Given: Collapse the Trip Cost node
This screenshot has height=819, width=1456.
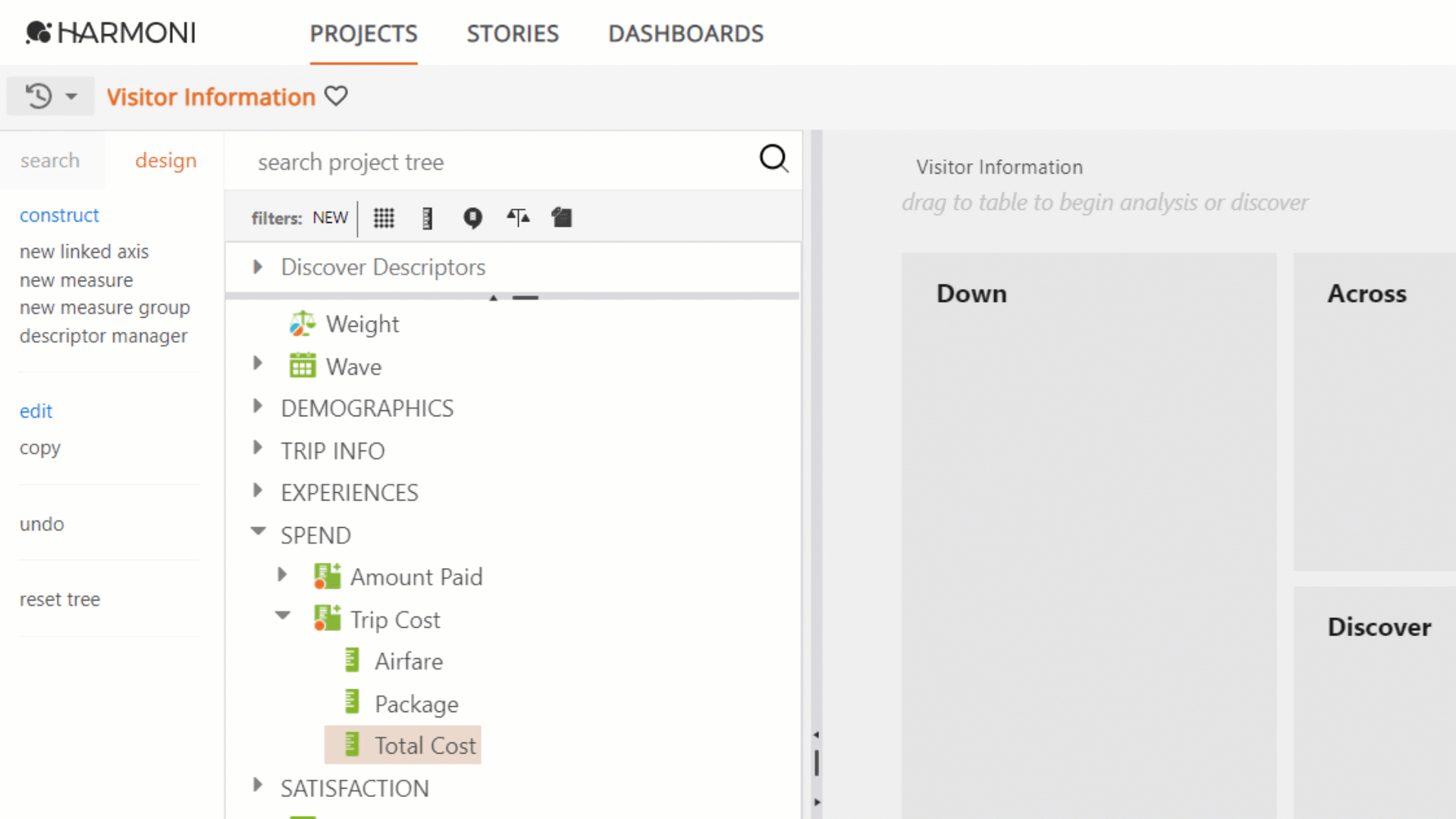Looking at the screenshot, I should point(283,616).
